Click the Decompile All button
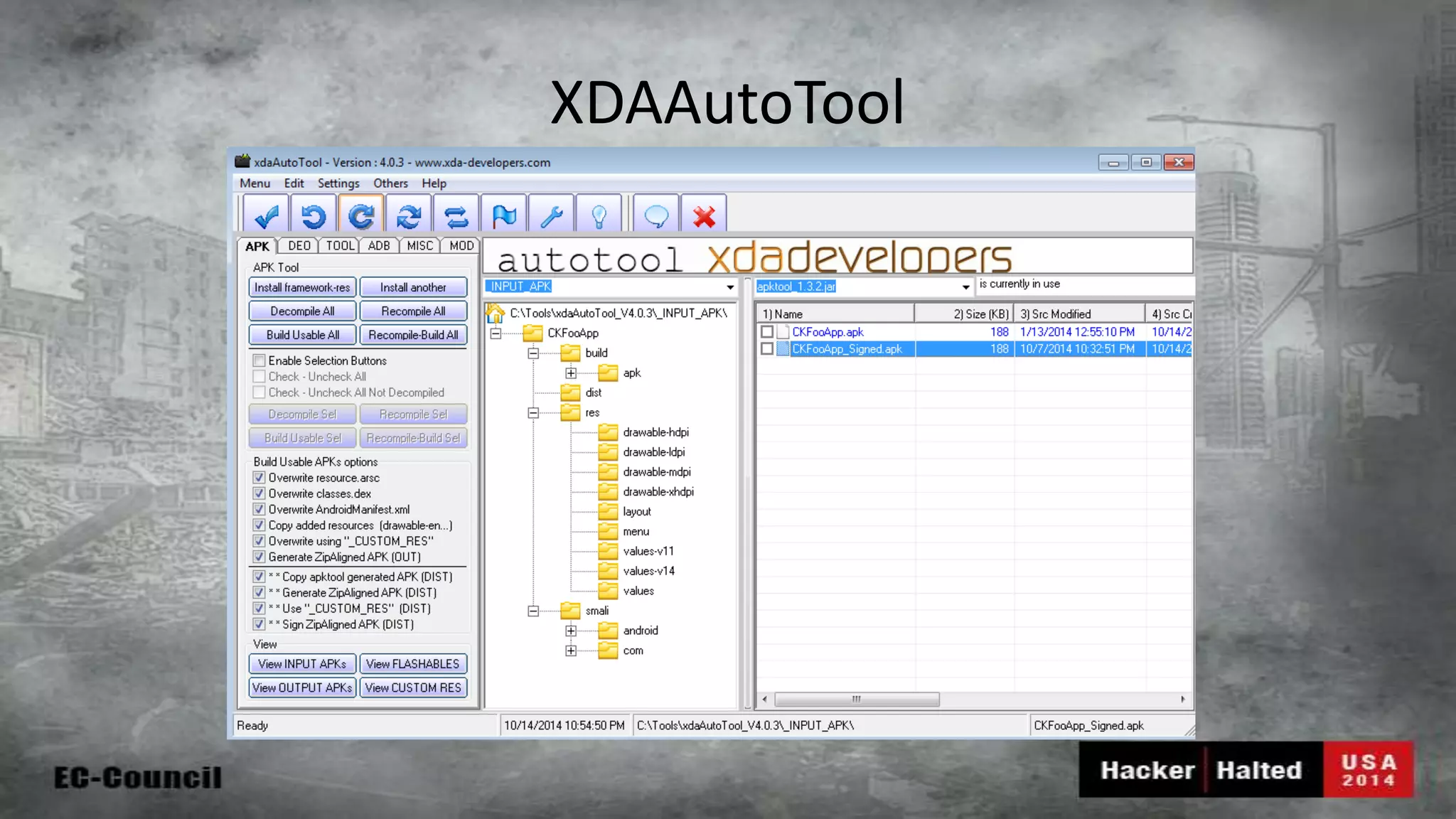 point(302,311)
